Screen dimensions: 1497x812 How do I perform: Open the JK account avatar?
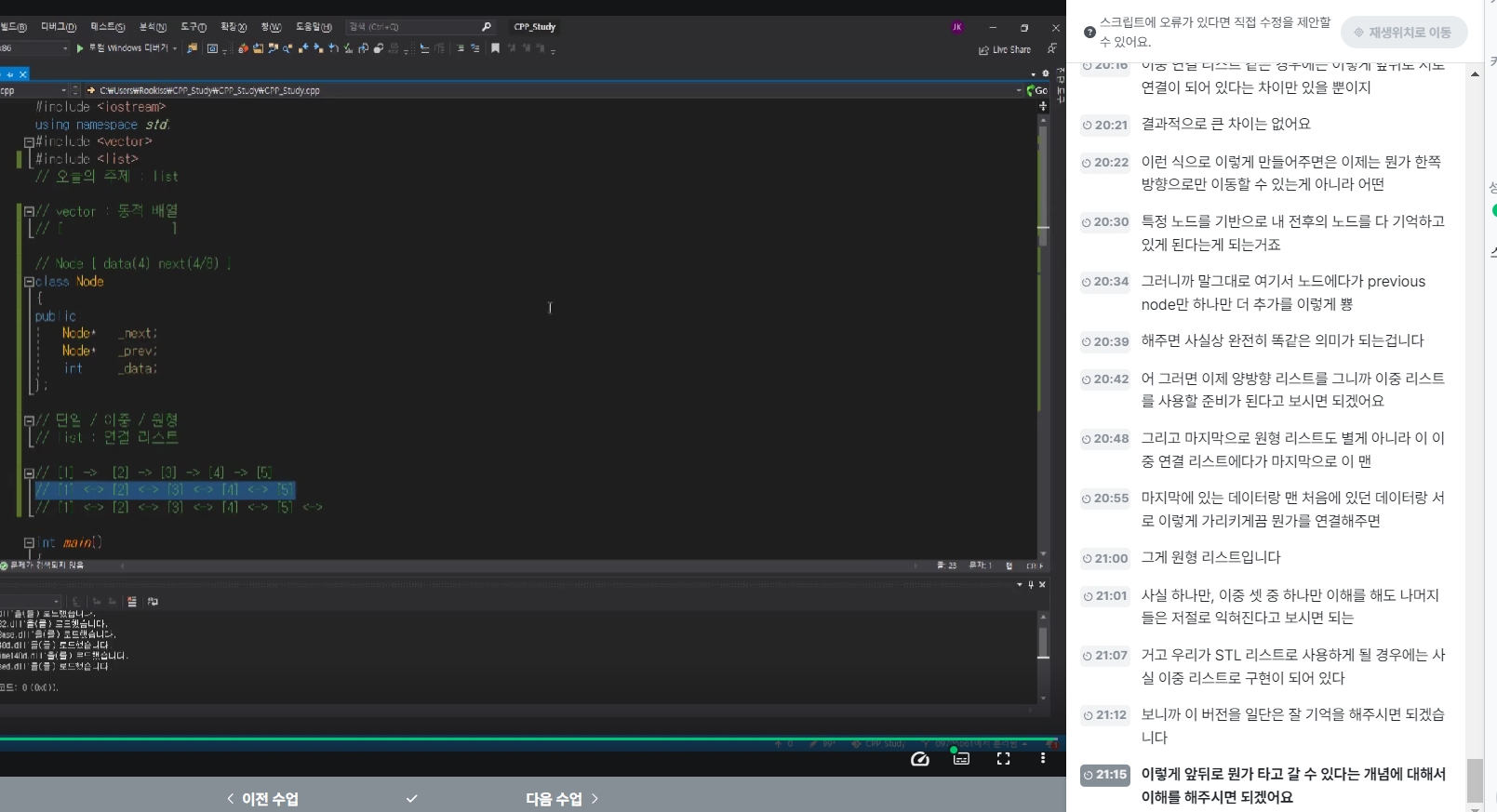click(x=957, y=27)
